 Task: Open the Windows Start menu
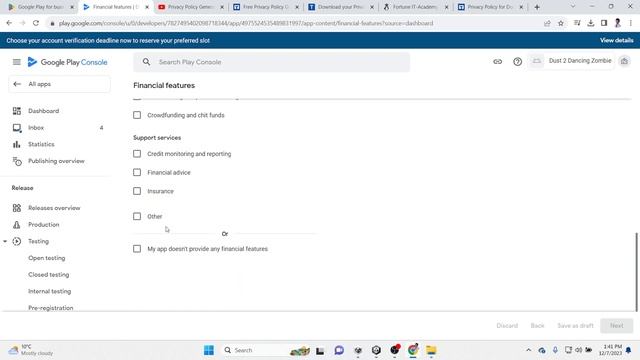209,350
